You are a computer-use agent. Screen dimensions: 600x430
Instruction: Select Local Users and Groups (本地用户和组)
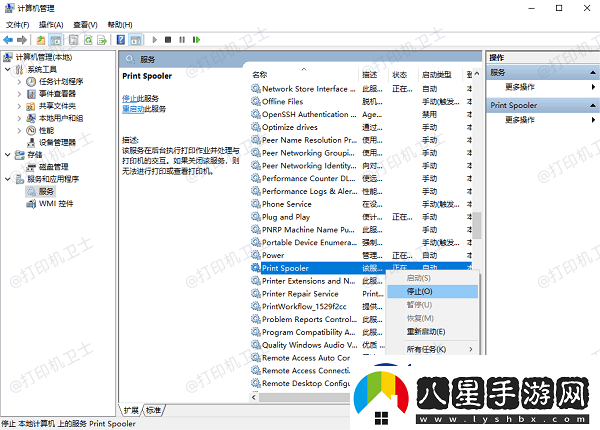point(61,118)
